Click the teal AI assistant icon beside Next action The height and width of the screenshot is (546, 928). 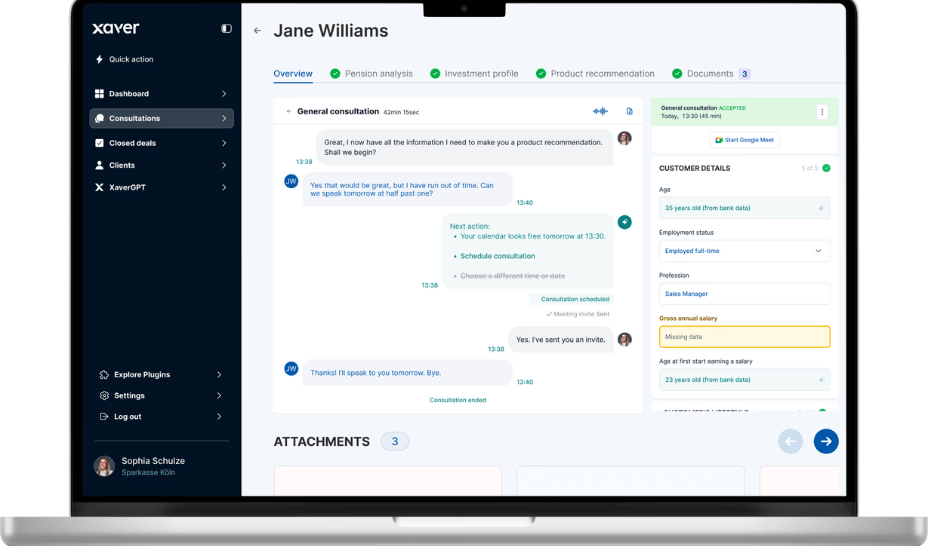624,222
